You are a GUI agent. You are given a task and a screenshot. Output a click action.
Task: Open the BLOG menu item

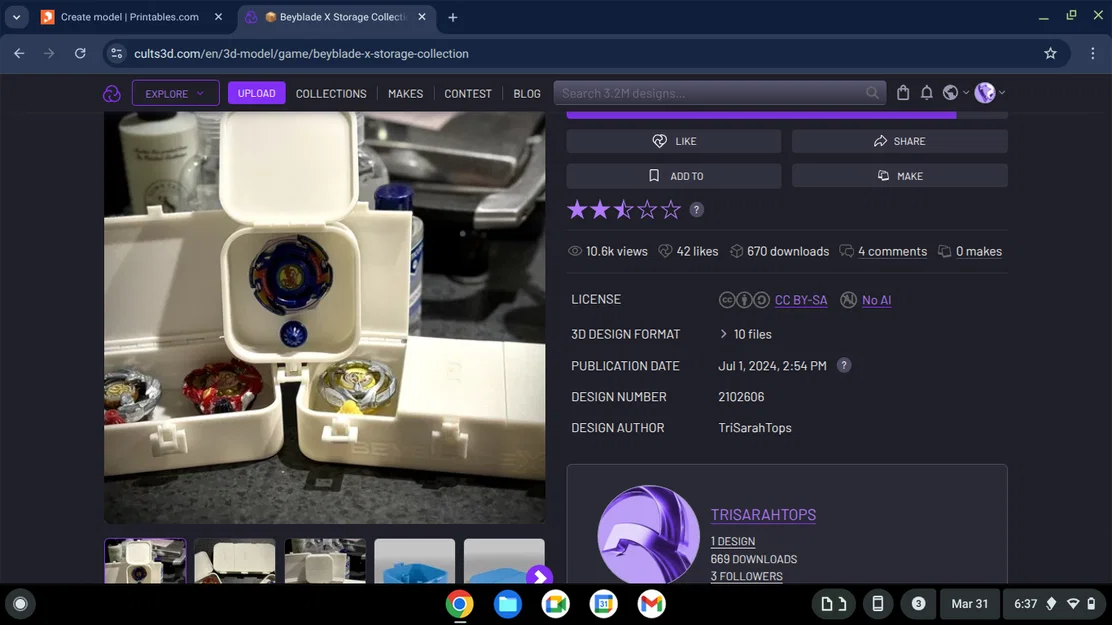pos(527,94)
